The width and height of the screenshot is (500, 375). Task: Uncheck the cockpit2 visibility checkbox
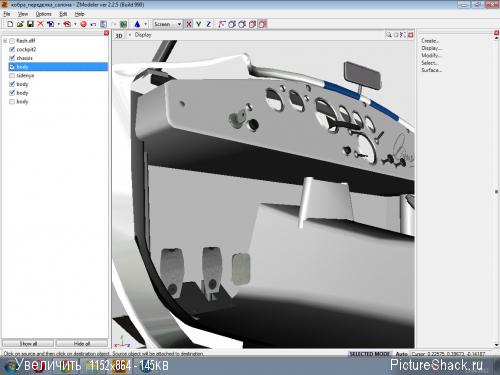tap(12, 49)
